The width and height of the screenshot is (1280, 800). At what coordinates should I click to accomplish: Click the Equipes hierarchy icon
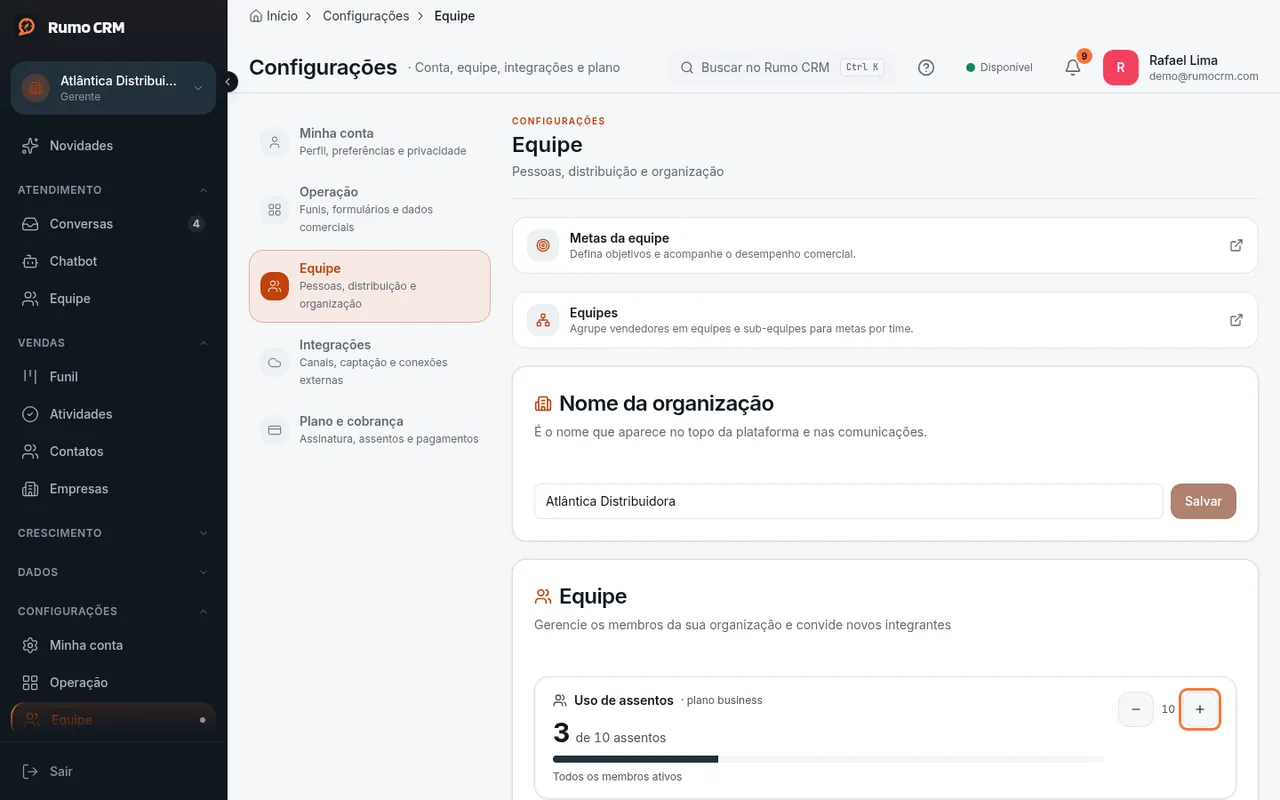[543, 320]
